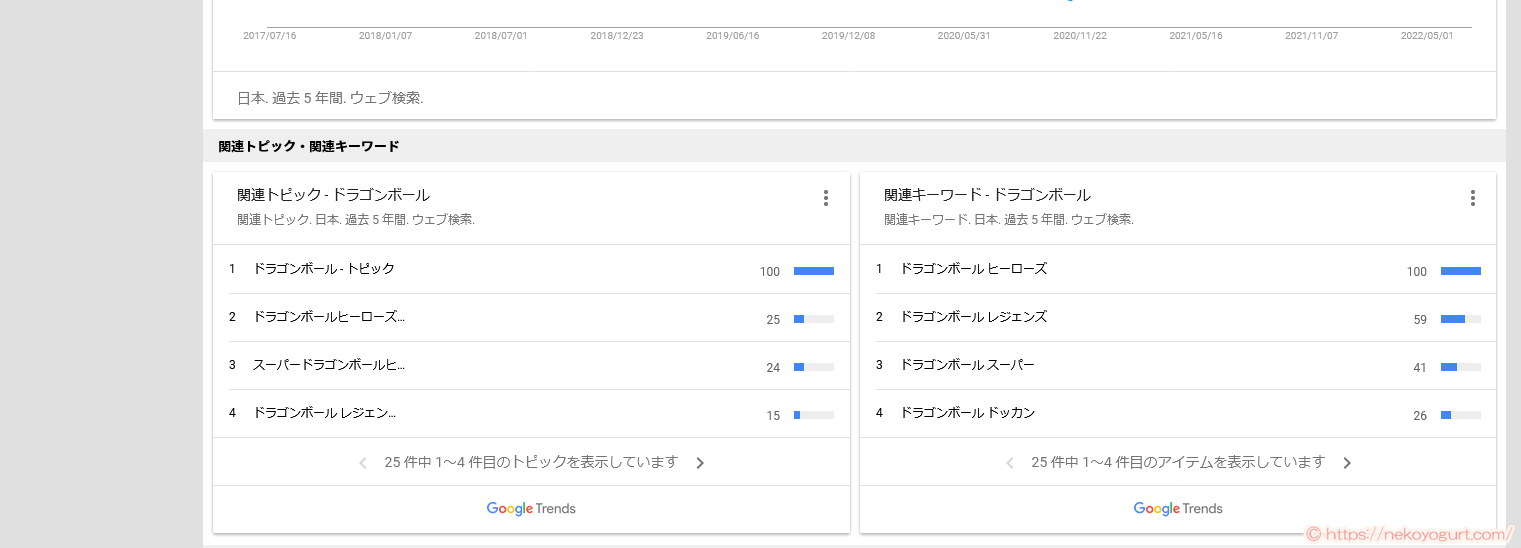Go to previous page of related topics

pos(363,463)
